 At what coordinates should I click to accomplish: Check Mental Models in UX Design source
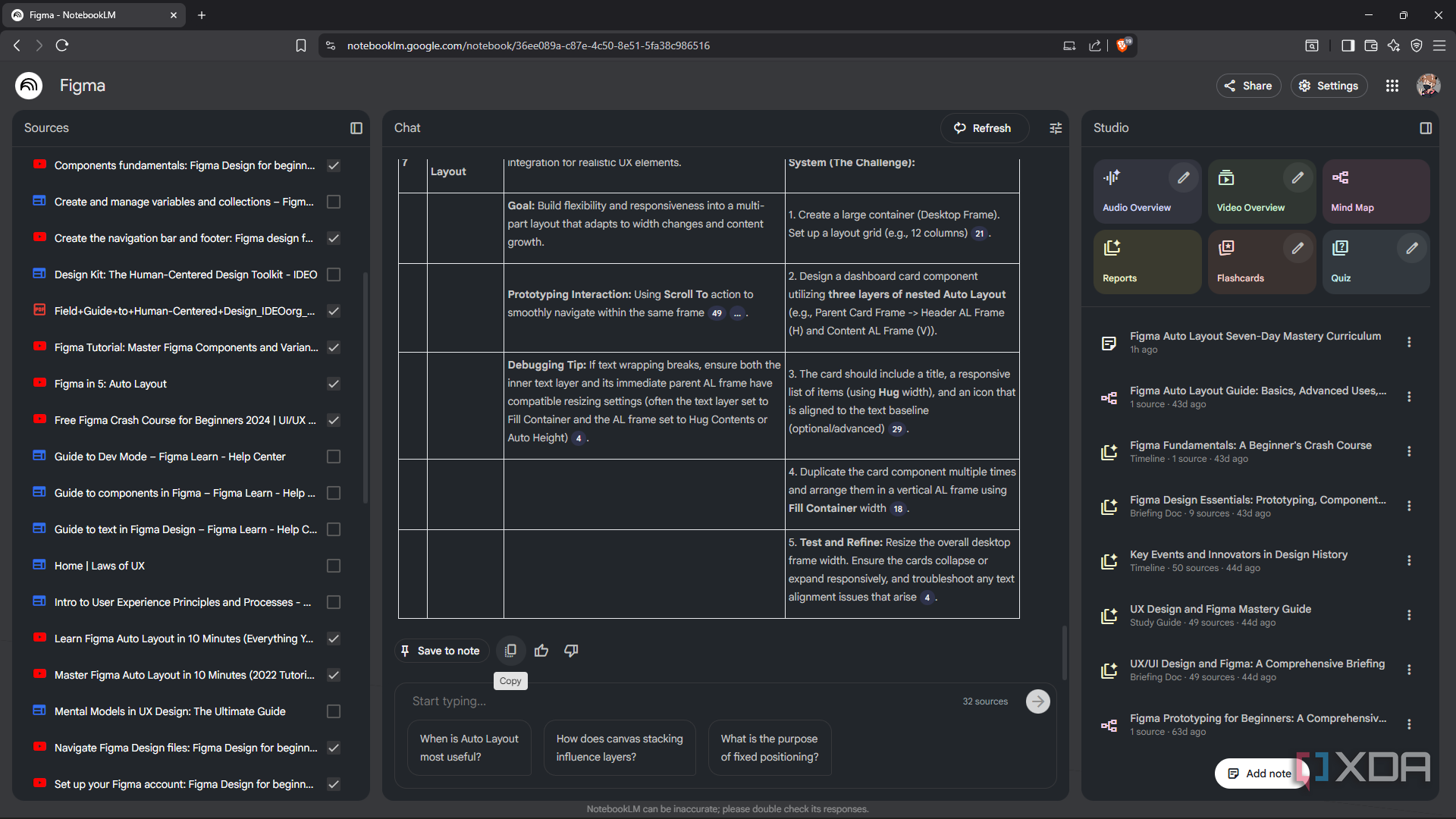click(x=333, y=711)
